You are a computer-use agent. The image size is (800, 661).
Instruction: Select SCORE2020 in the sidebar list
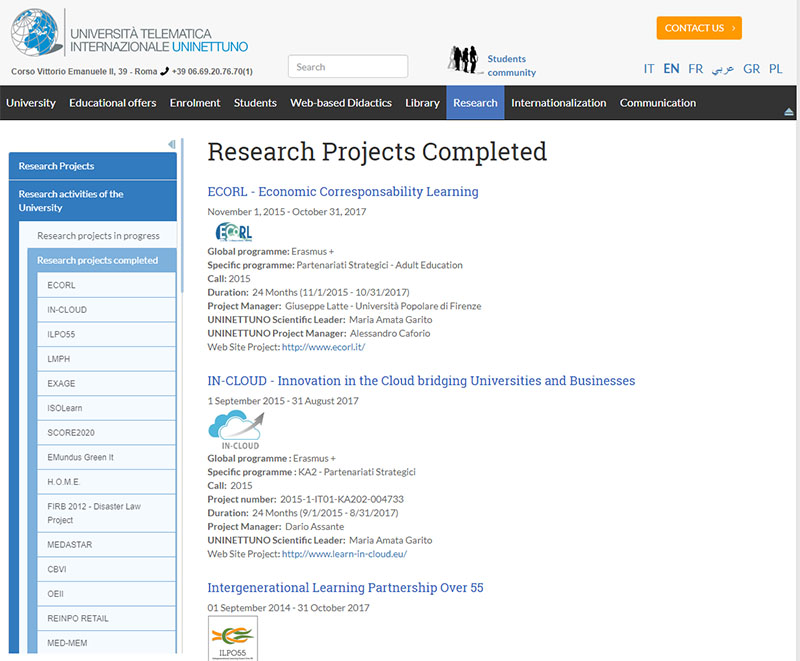click(71, 432)
